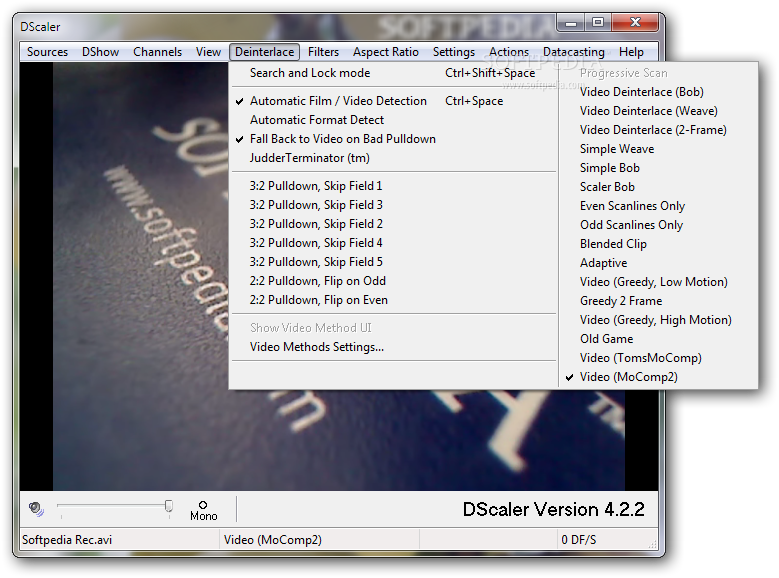Select 2:2 Pulldown, Flip on Odd
The height and width of the screenshot is (578, 779).
(x=393, y=281)
